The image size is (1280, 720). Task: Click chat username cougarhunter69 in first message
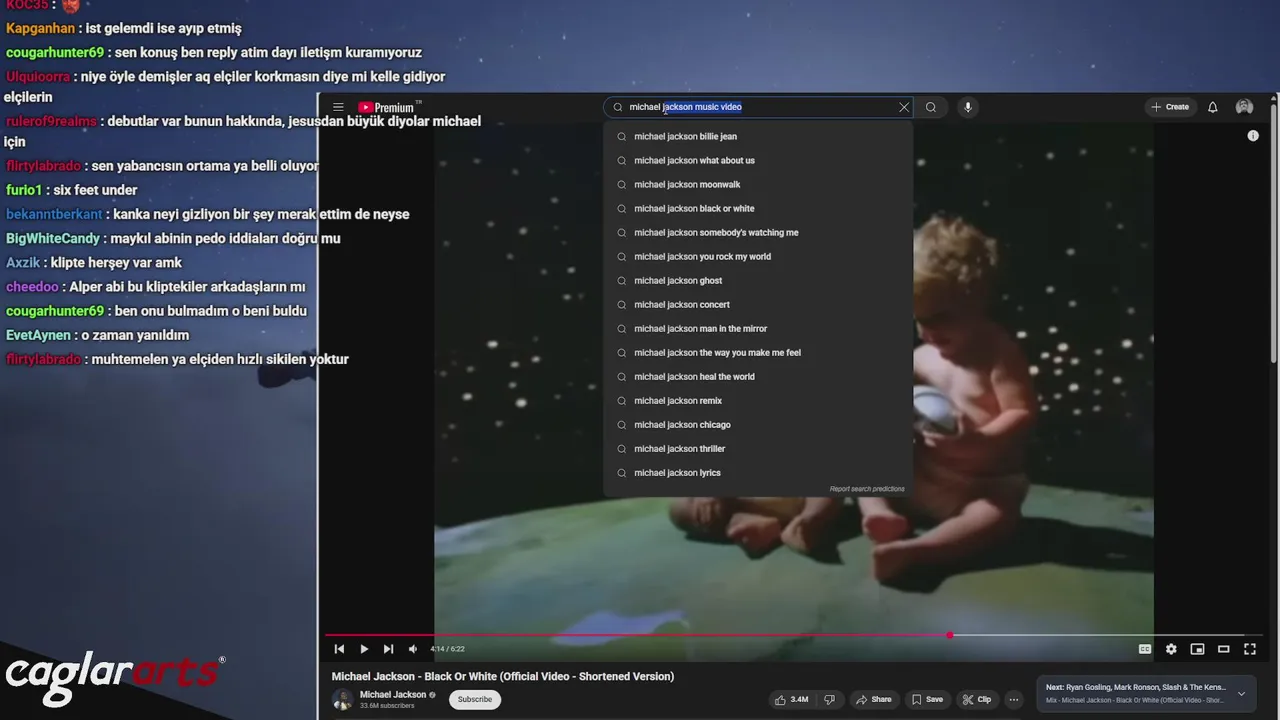[55, 52]
